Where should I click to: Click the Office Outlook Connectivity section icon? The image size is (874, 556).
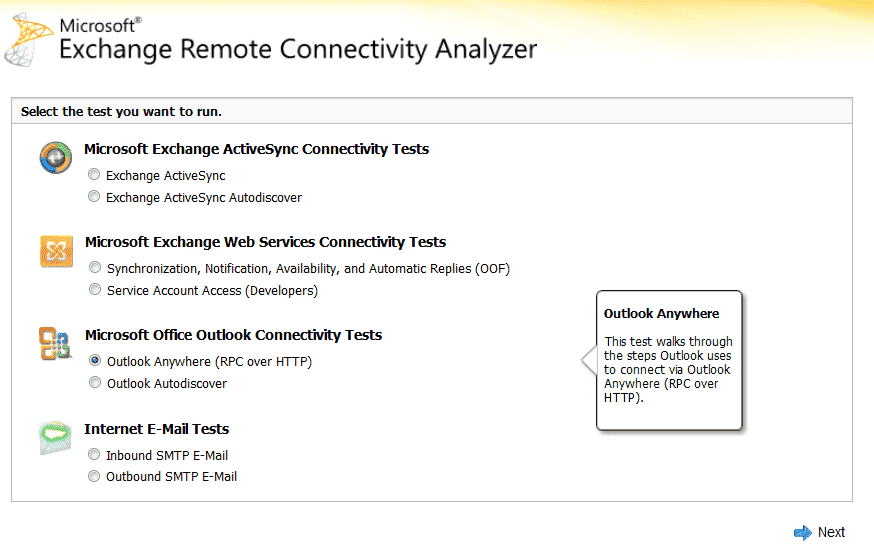pos(55,344)
